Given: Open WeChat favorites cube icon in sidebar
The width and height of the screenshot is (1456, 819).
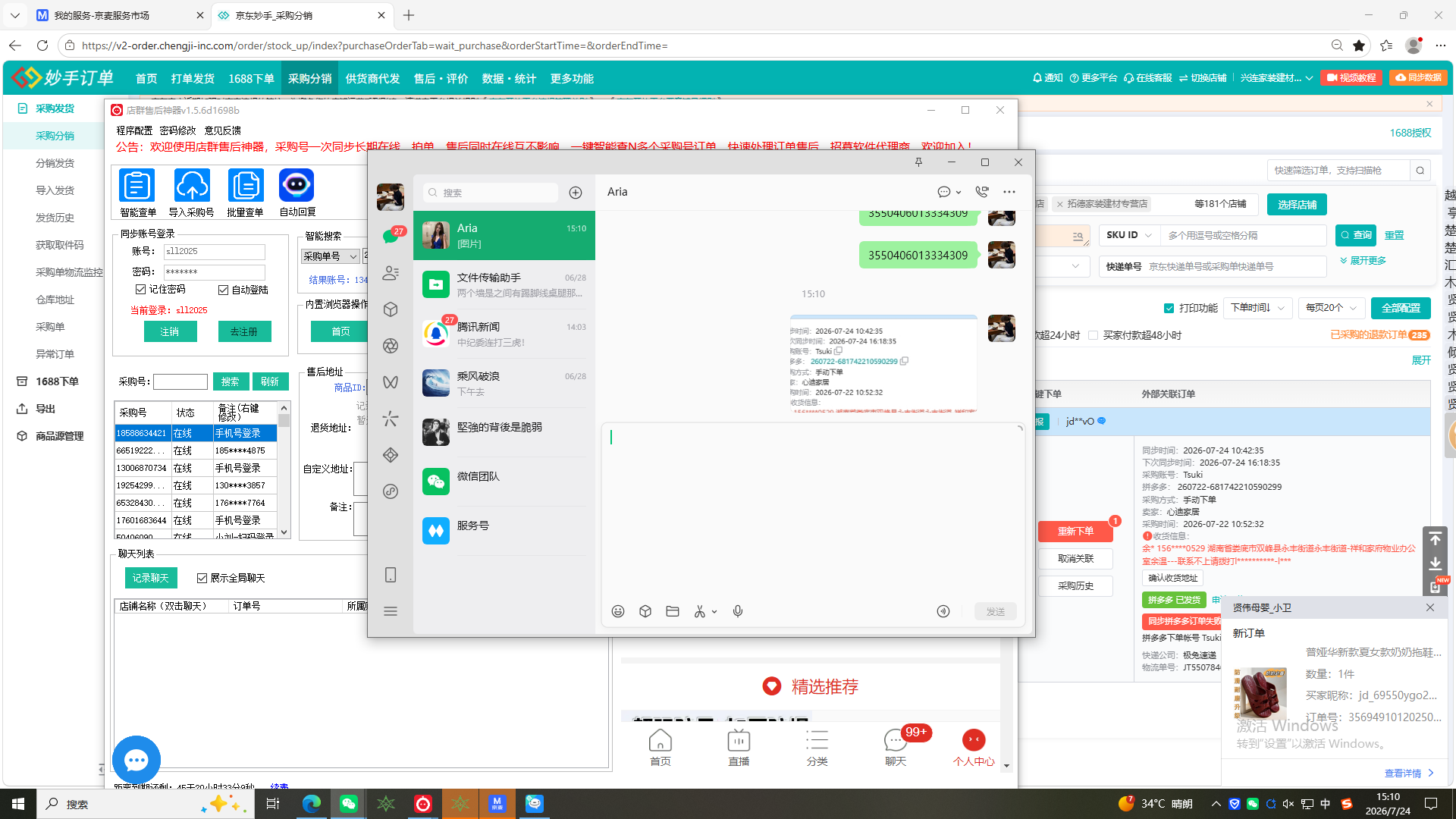Looking at the screenshot, I should pyautogui.click(x=391, y=309).
